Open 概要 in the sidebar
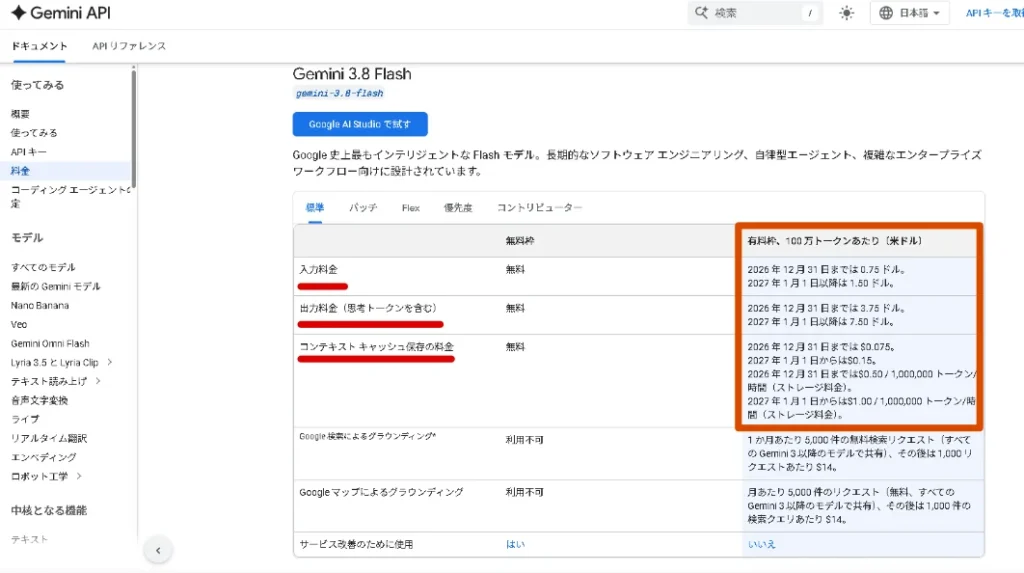This screenshot has width=1024, height=573. (x=20, y=114)
